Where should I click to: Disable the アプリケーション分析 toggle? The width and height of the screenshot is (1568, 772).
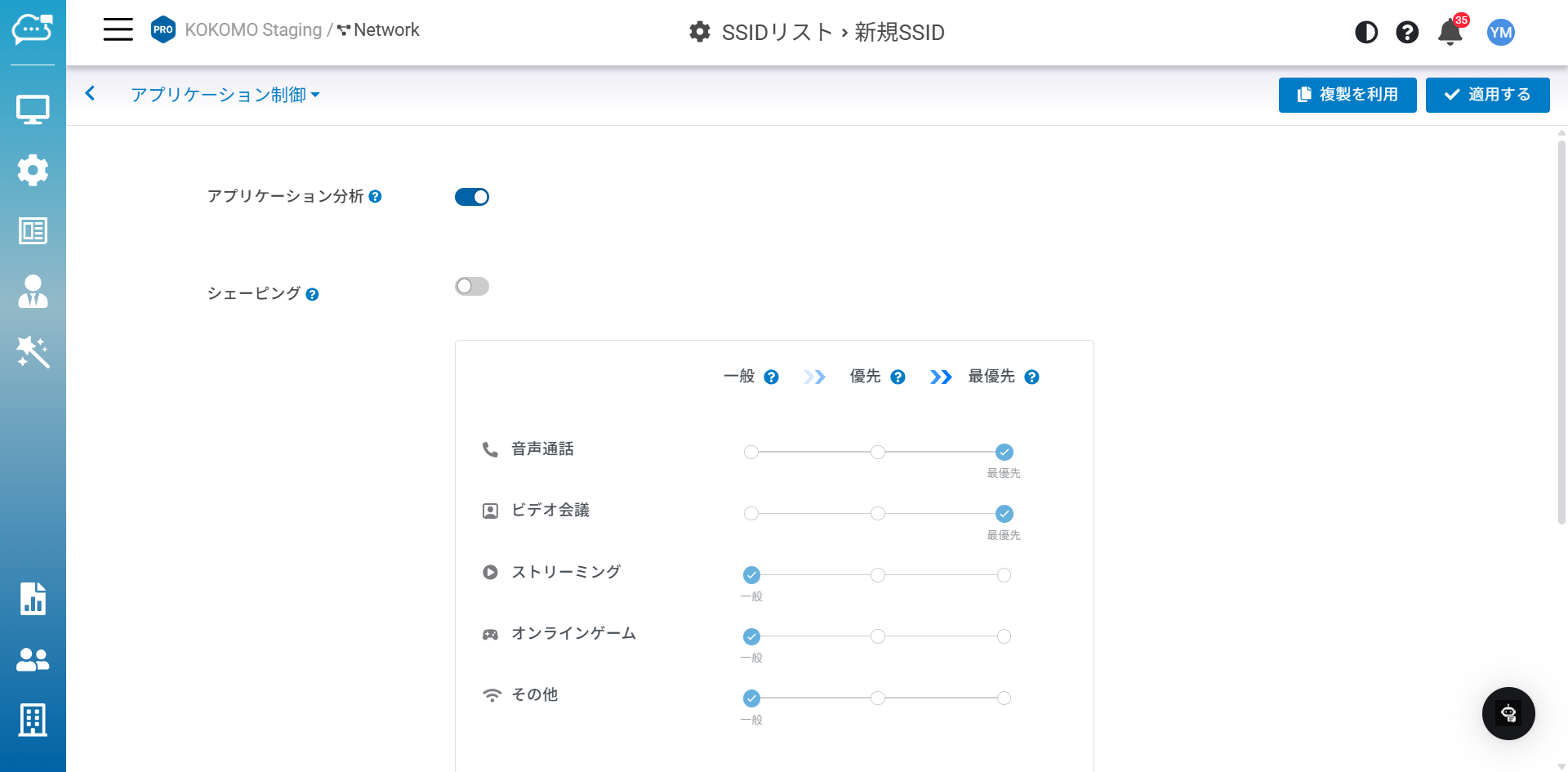(471, 197)
